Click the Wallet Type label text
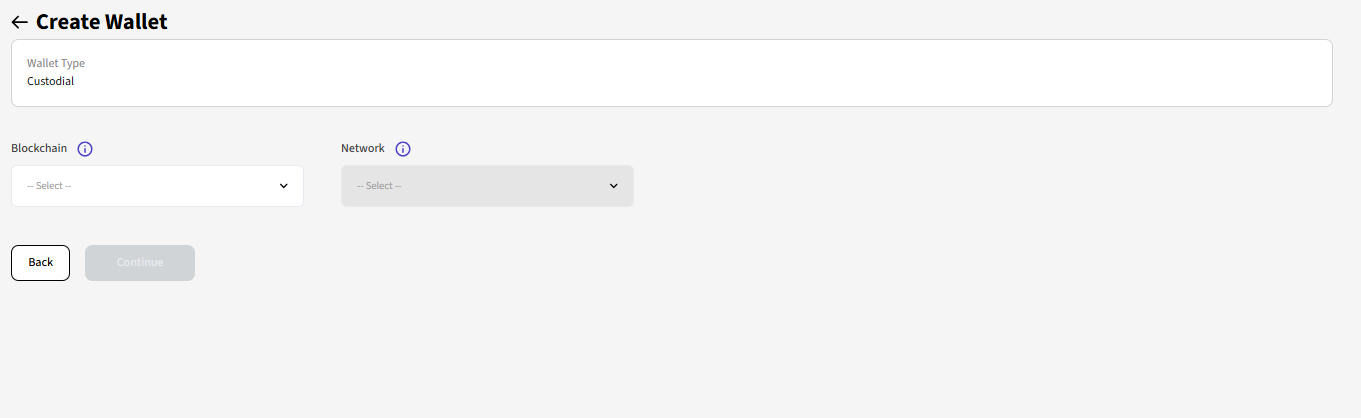 (x=56, y=63)
